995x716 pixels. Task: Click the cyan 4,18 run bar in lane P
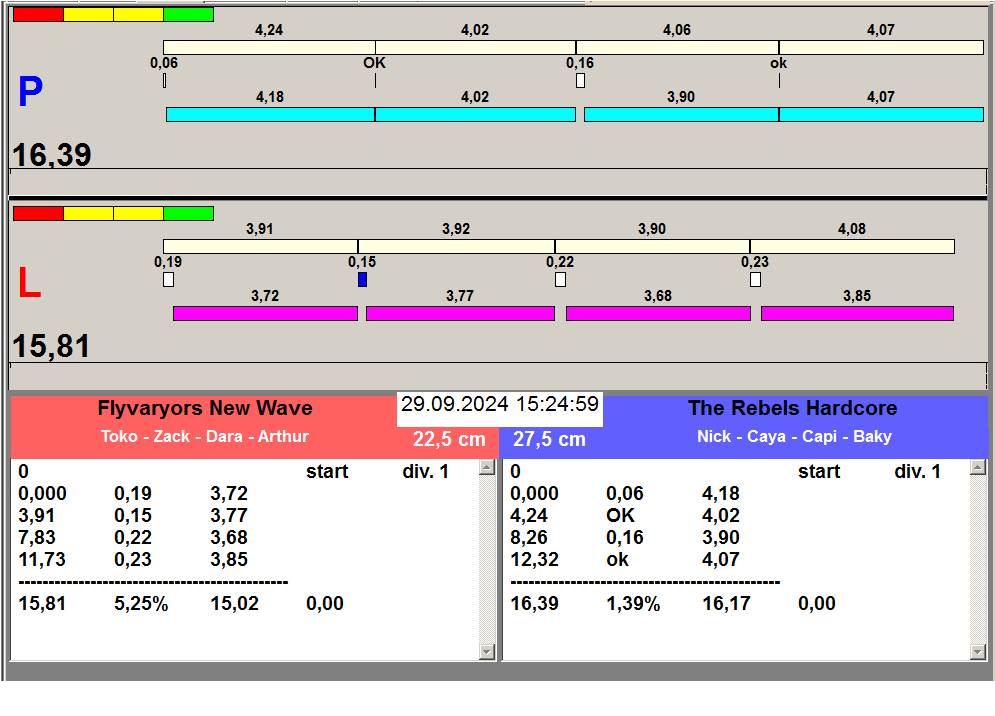pos(270,114)
